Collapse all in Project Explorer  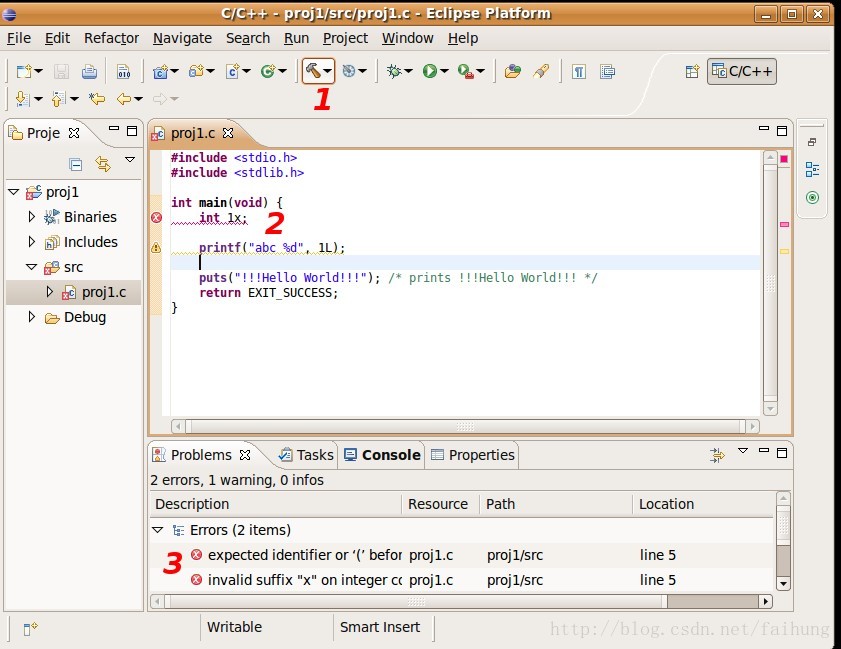click(76, 164)
